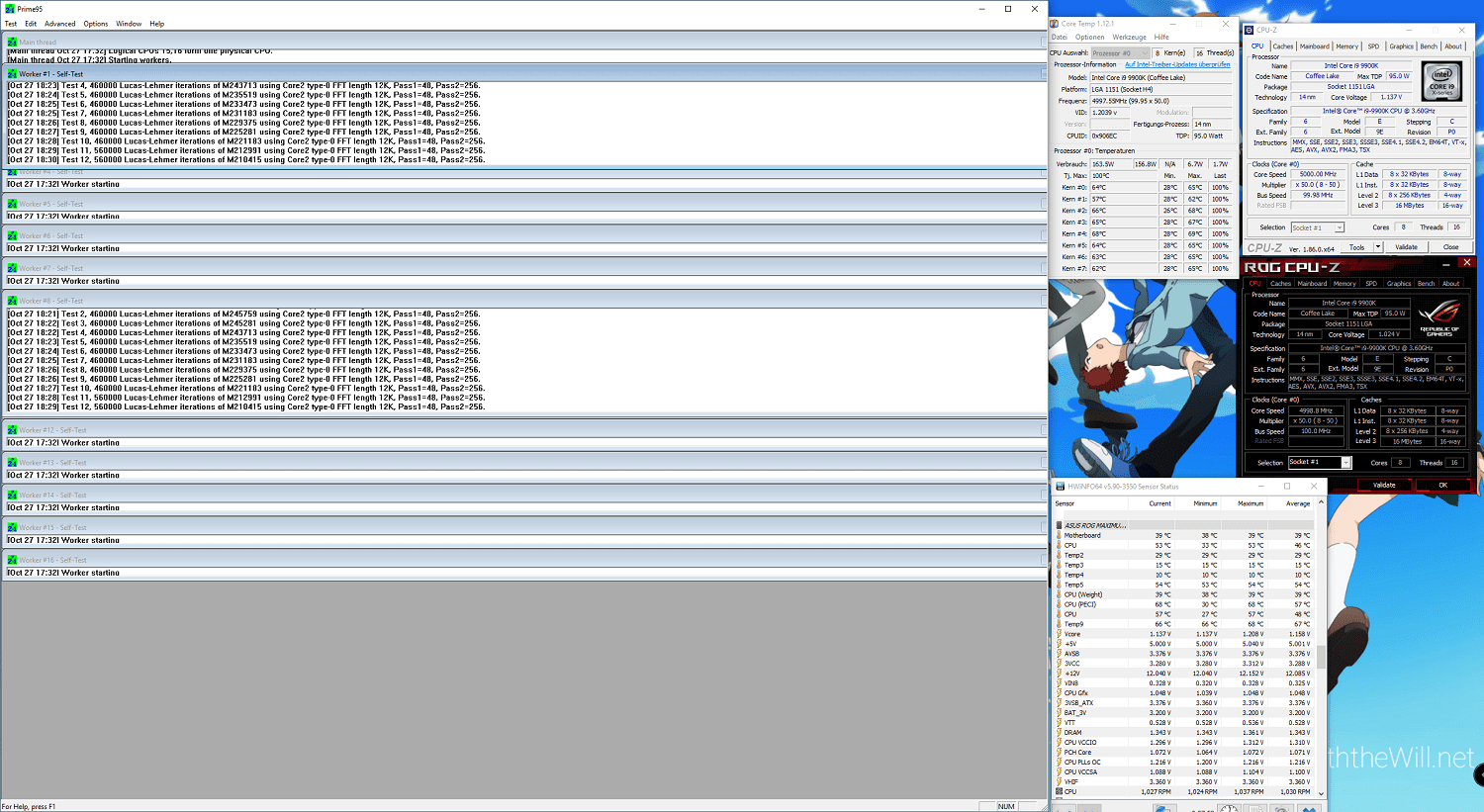The height and width of the screenshot is (812, 1484).
Task: Click the CPU-Z title bar icon
Action: click(1250, 31)
